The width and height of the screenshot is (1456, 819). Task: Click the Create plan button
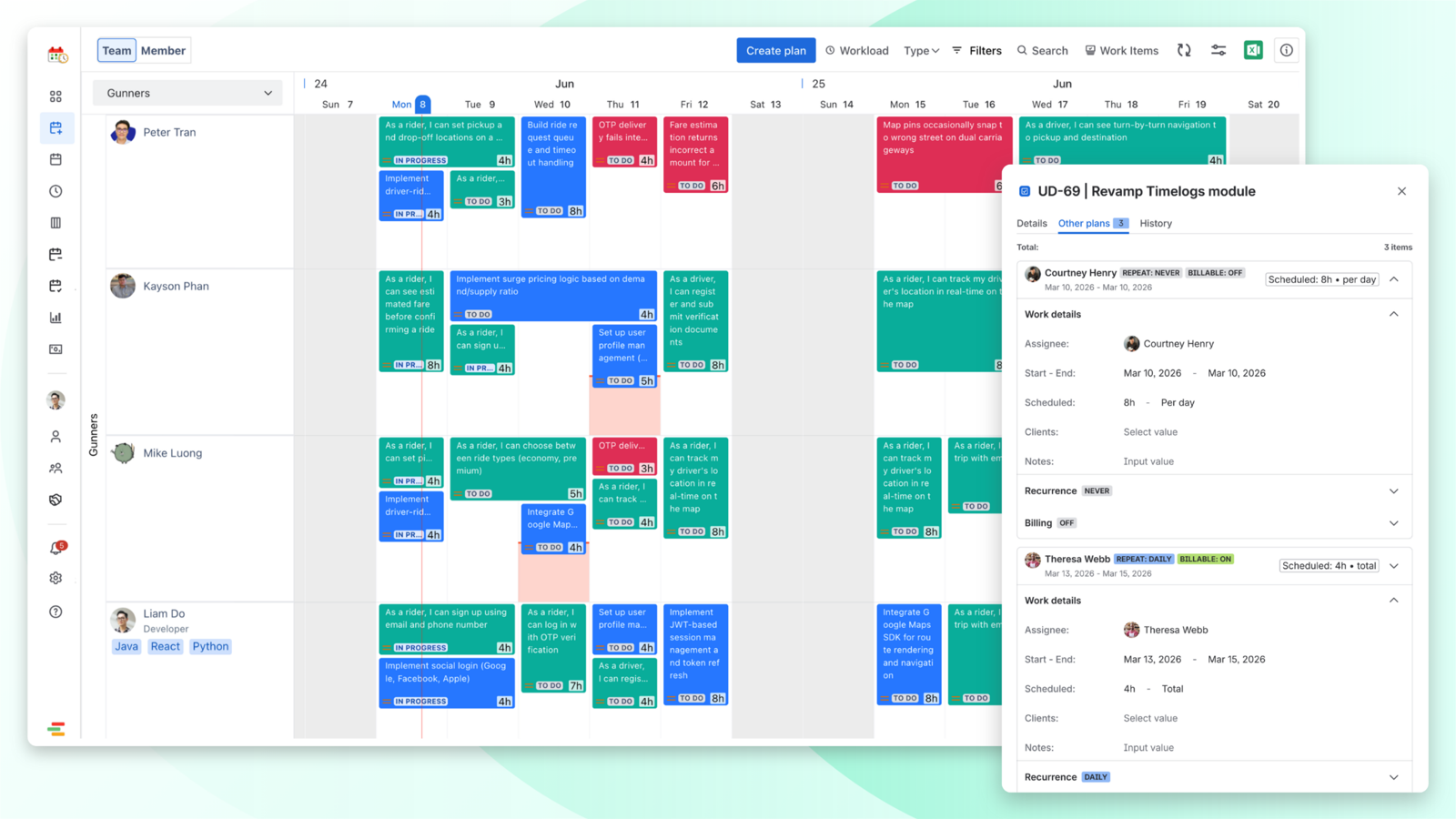click(776, 51)
